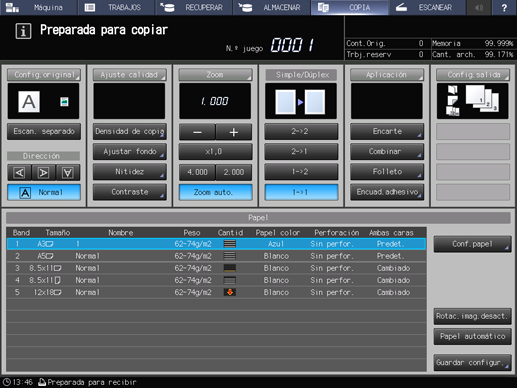Open the Encarte application option
Viewport: 517px width, 388px height.
pos(387,131)
